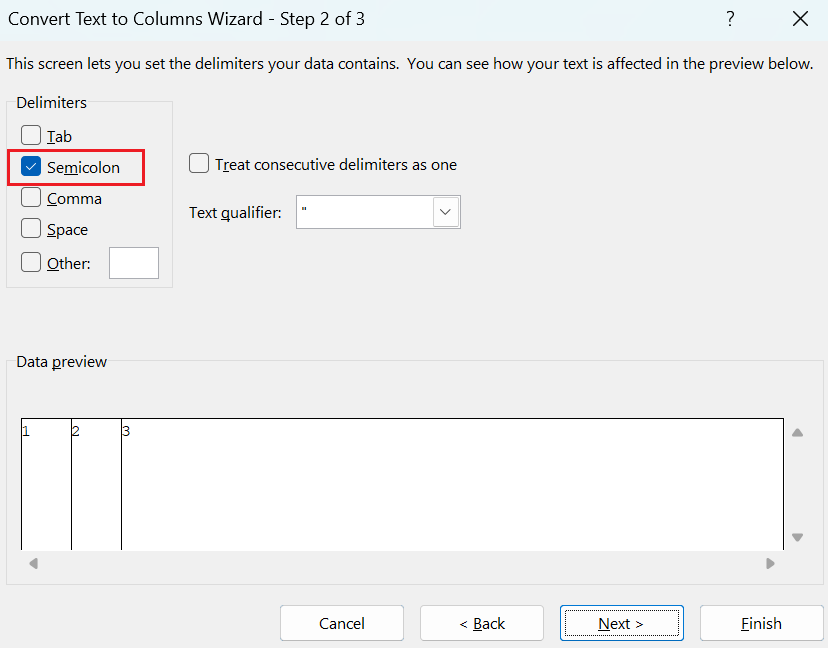The width and height of the screenshot is (828, 648).
Task: Click the data preview scroll down arrow
Action: point(797,537)
